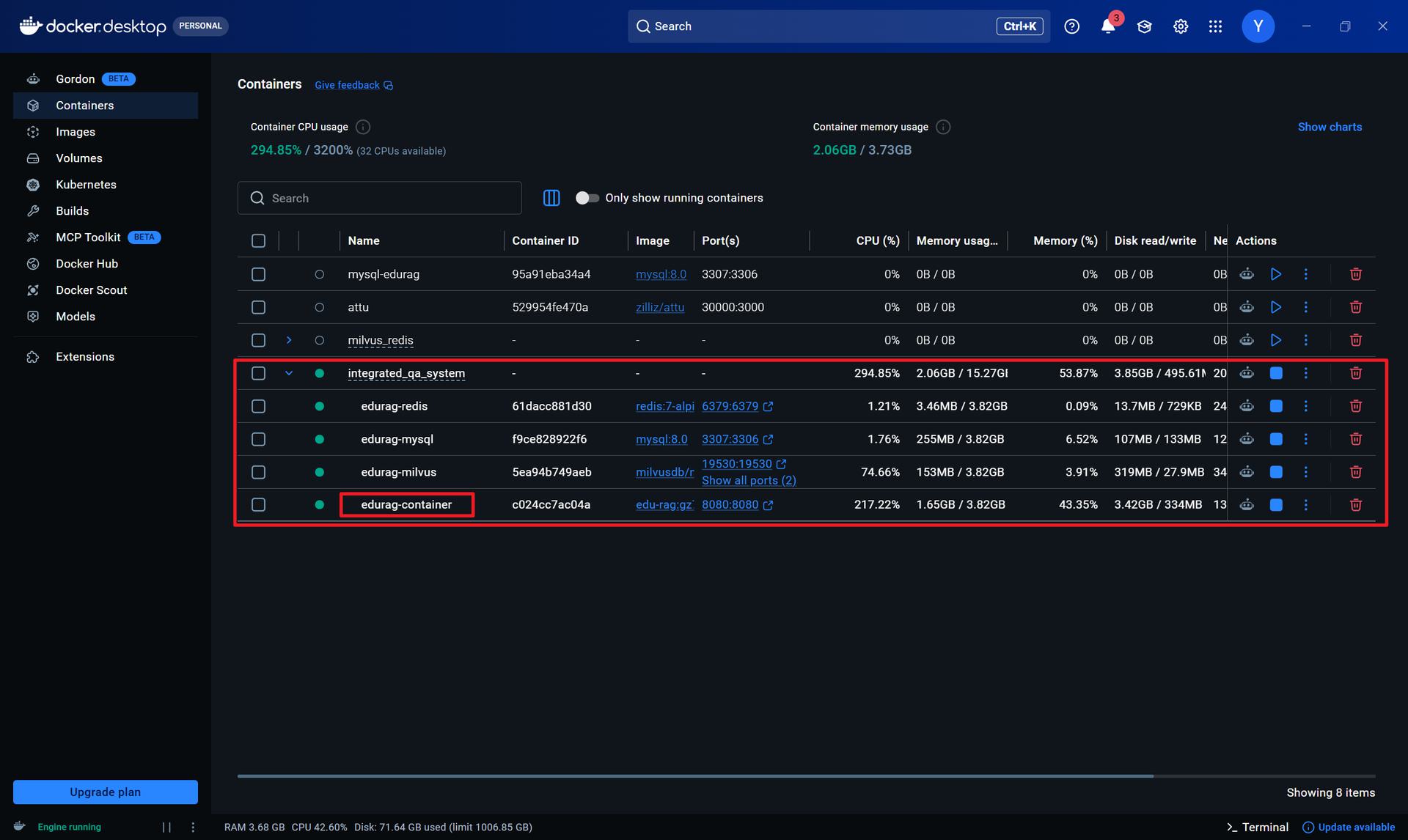Delete the edurag-redis container
The image size is (1408, 840).
tap(1356, 406)
